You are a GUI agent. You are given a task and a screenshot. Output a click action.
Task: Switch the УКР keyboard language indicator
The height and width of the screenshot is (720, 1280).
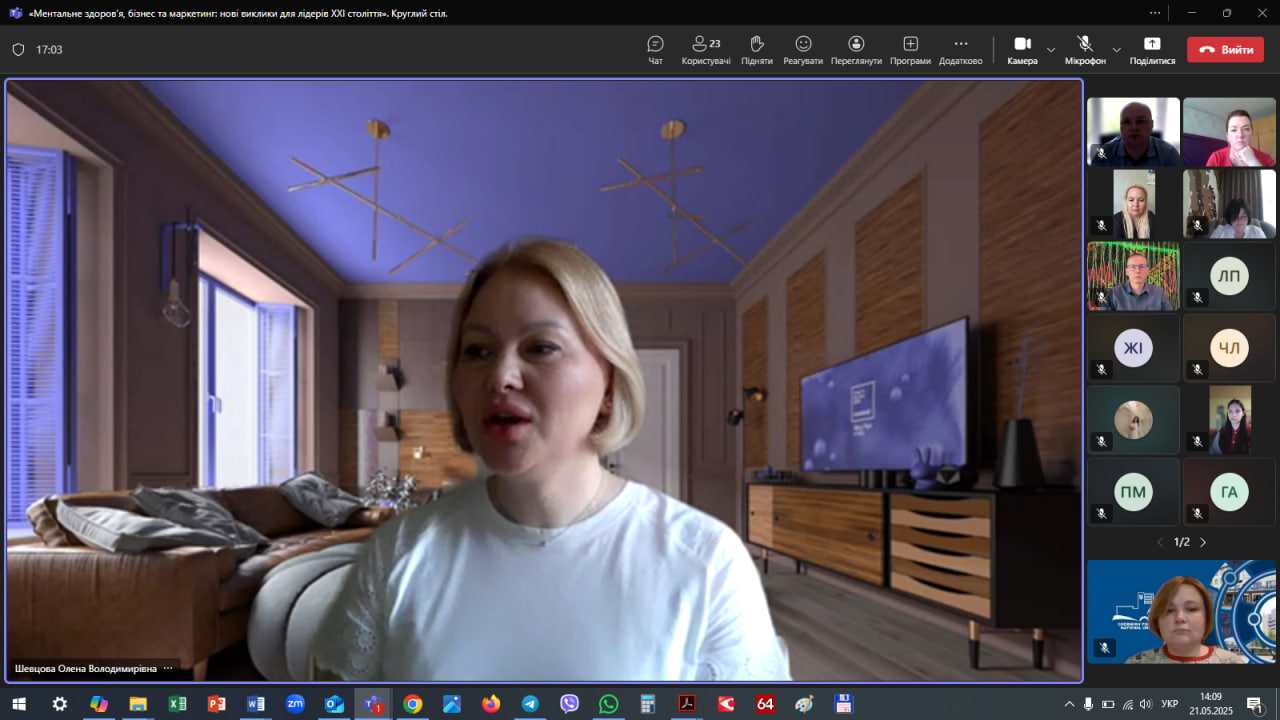click(x=1169, y=704)
